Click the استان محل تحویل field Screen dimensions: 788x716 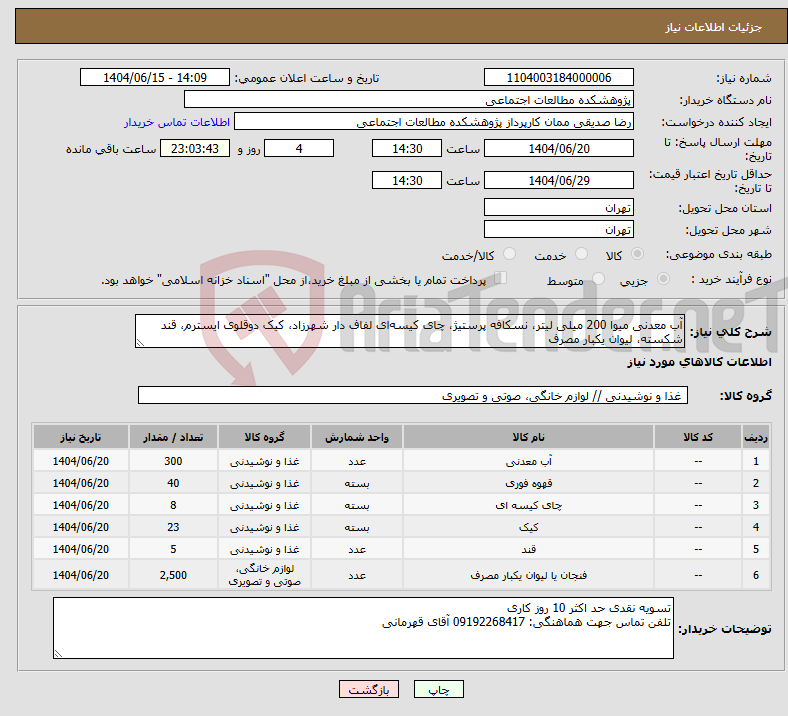559,208
